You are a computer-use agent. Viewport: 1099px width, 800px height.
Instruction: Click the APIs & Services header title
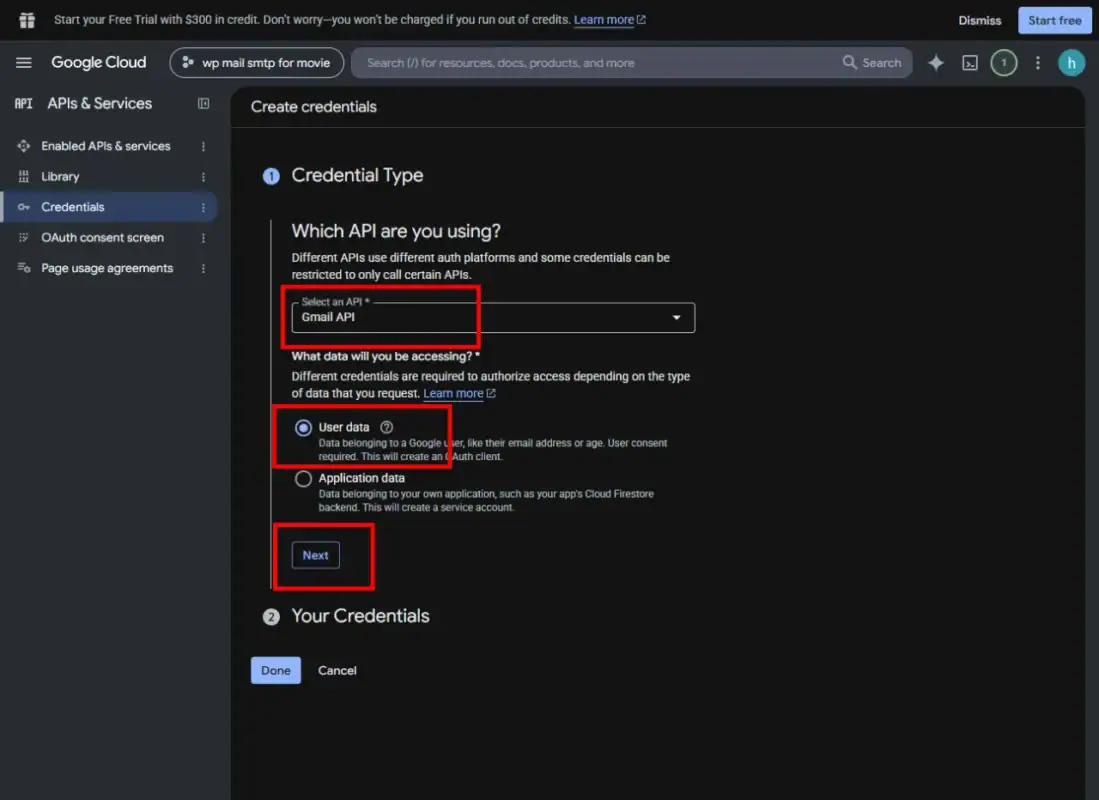coord(100,103)
